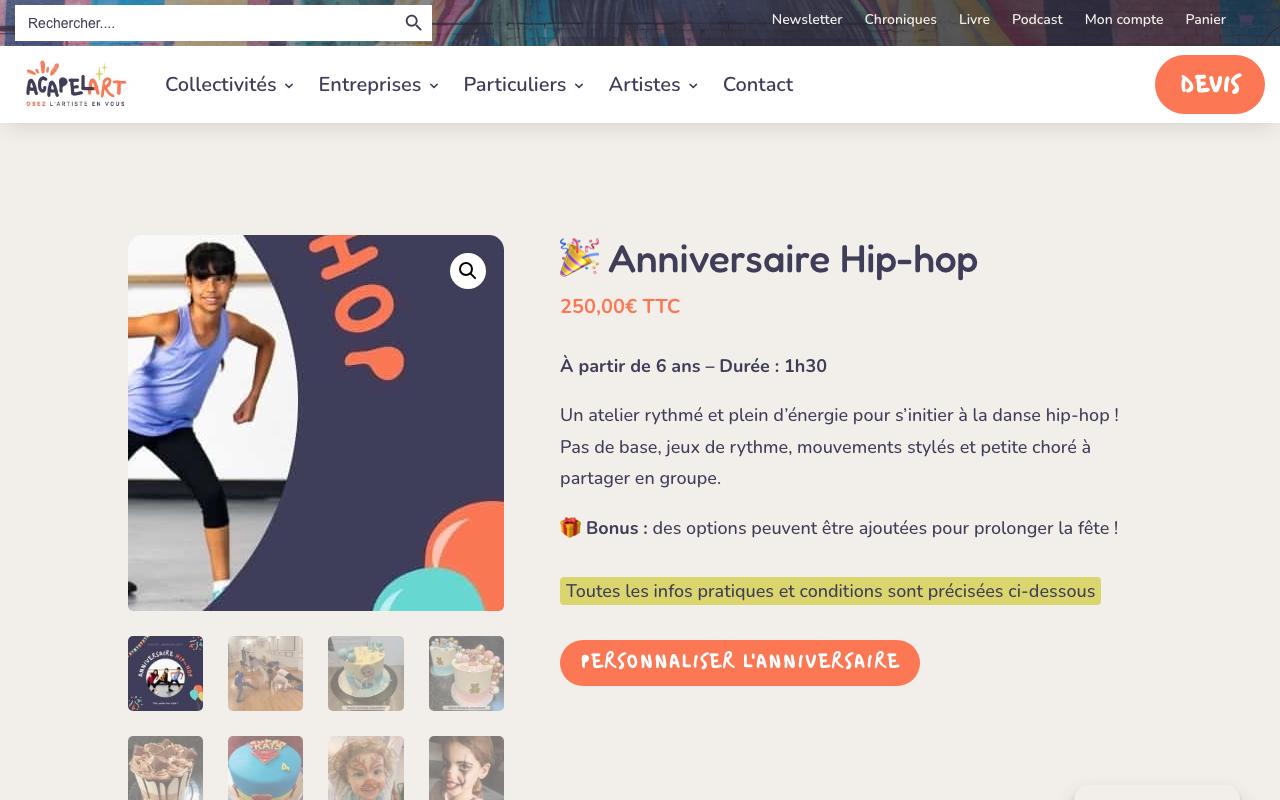Open the Panier cart link
The width and height of the screenshot is (1280, 800).
click(x=1205, y=19)
